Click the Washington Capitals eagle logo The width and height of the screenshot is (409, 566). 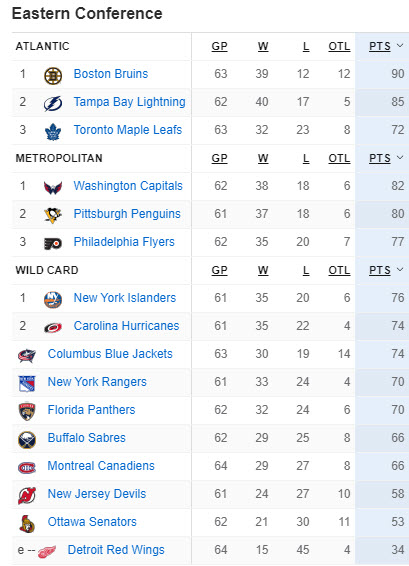(53, 187)
